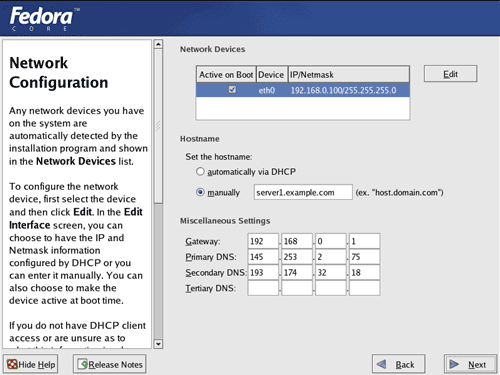The width and height of the screenshot is (500, 375).
Task: Click the help panel scrollbar thumb
Action: [x=158, y=126]
